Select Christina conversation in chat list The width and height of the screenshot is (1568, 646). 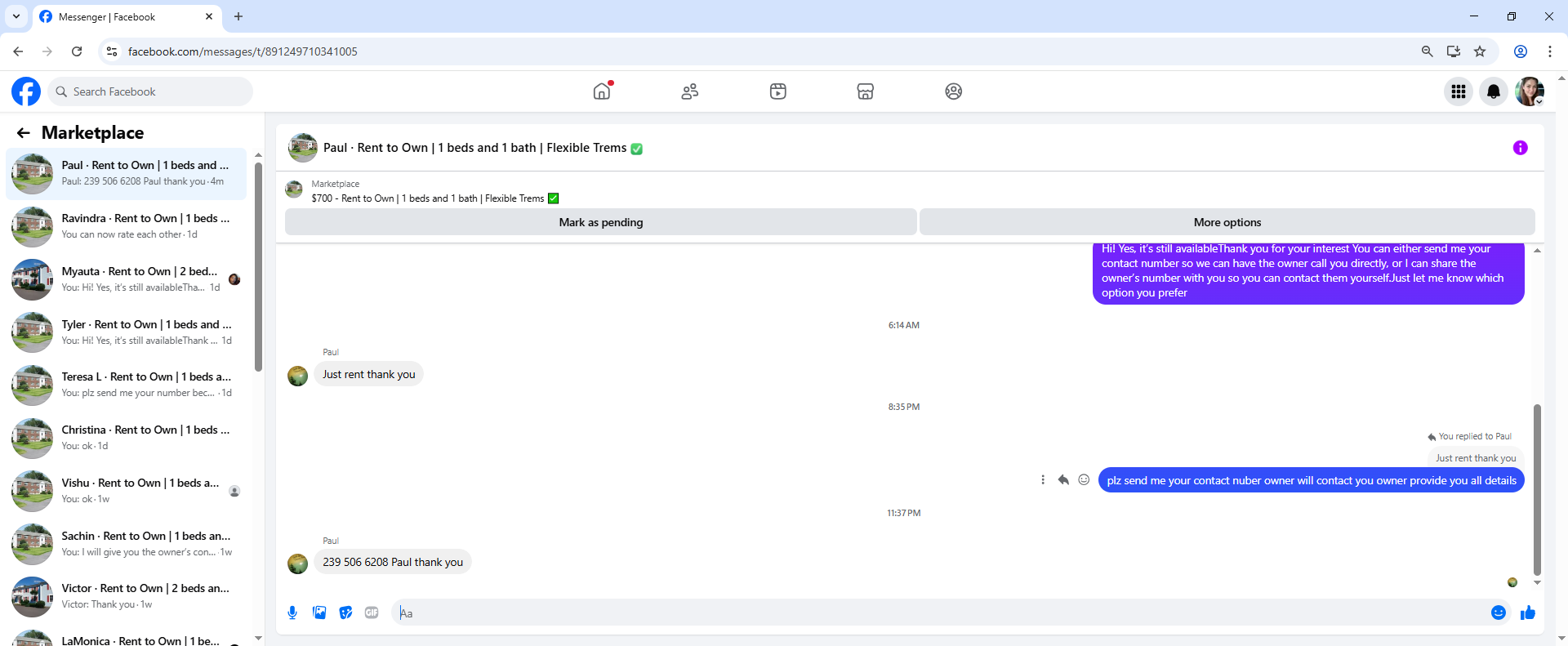[x=127, y=438]
